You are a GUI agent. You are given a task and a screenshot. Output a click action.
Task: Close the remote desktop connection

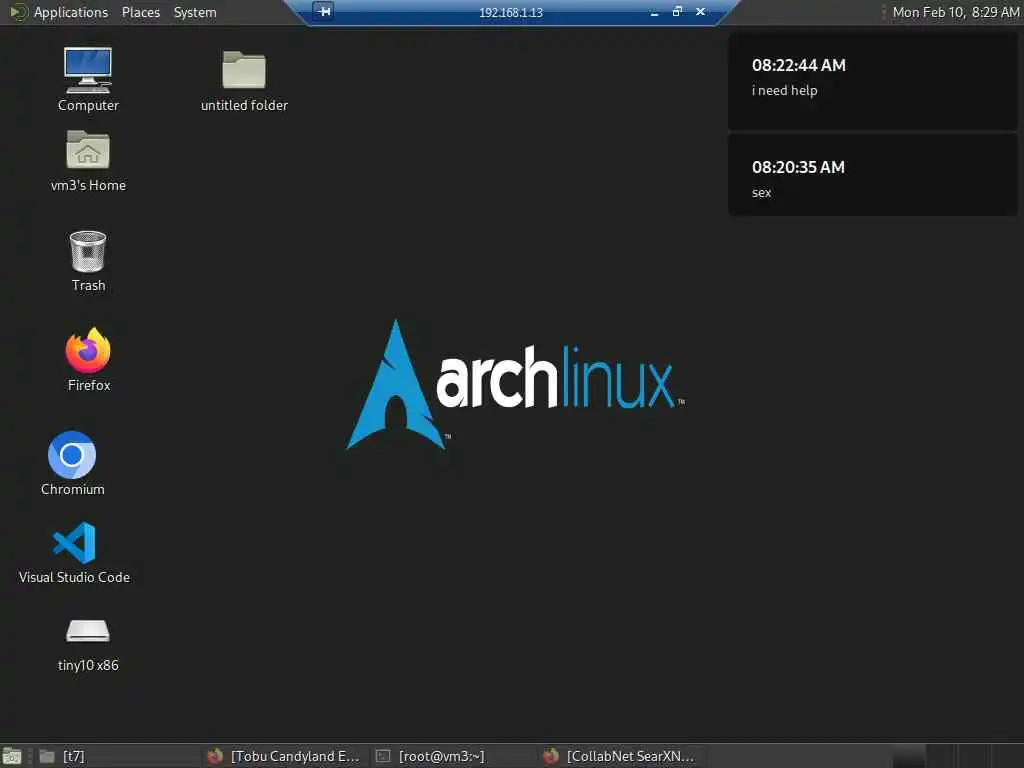pyautogui.click(x=700, y=11)
